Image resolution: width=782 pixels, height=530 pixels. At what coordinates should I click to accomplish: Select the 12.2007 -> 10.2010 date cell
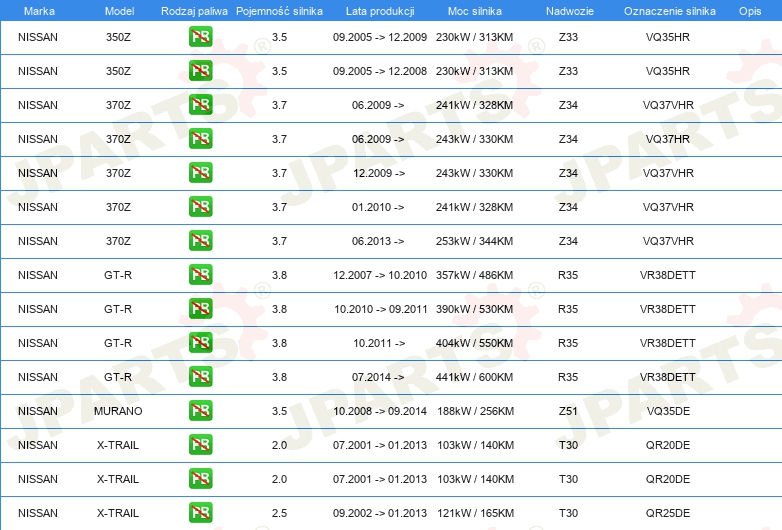(380, 275)
